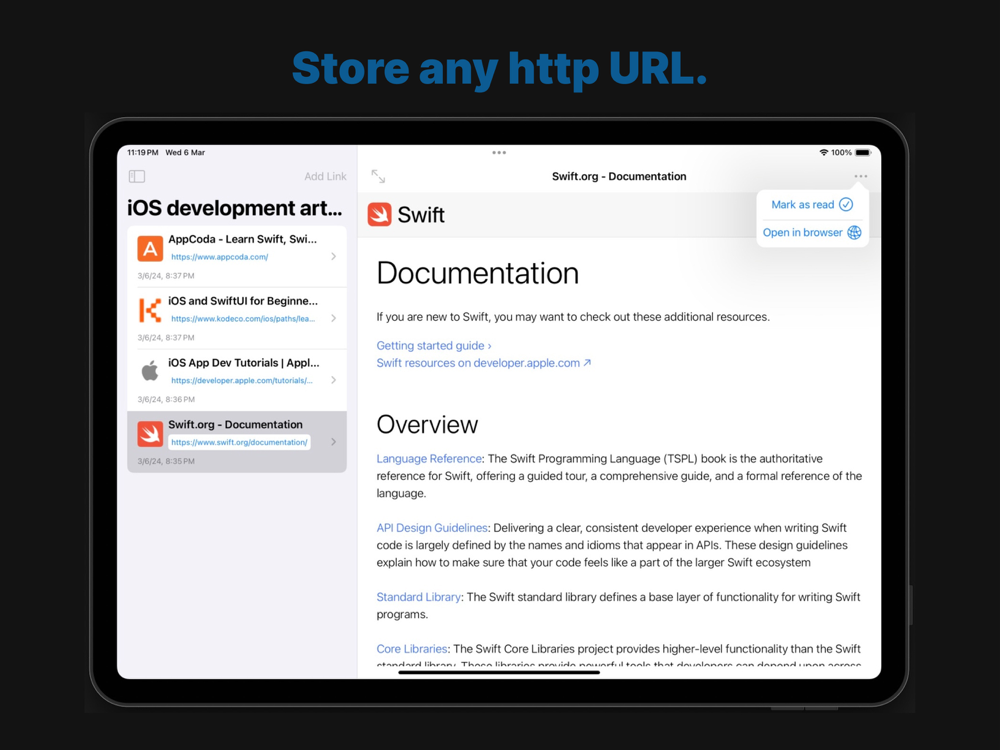Click the globe icon in Open in browser
The width and height of the screenshot is (1000, 750).
854,233
